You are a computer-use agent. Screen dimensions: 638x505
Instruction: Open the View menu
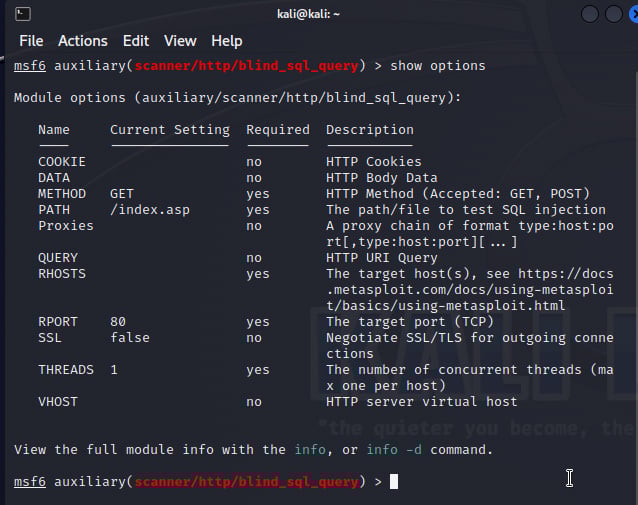point(180,41)
